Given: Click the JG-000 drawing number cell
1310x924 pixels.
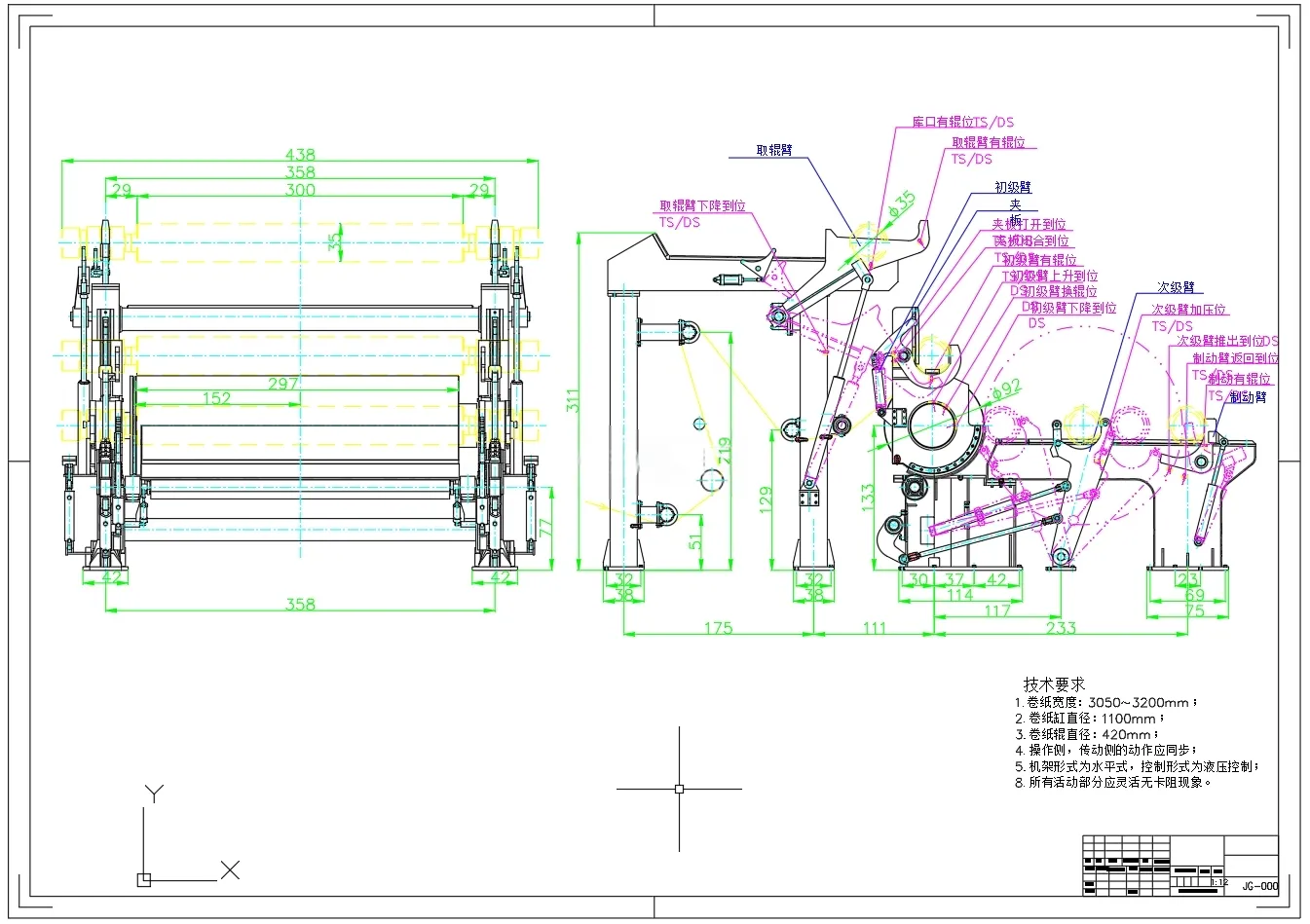Looking at the screenshot, I should coord(1259,886).
